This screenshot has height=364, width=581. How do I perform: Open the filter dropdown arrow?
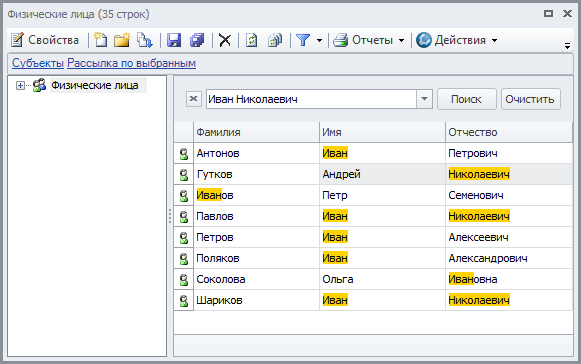pos(319,40)
